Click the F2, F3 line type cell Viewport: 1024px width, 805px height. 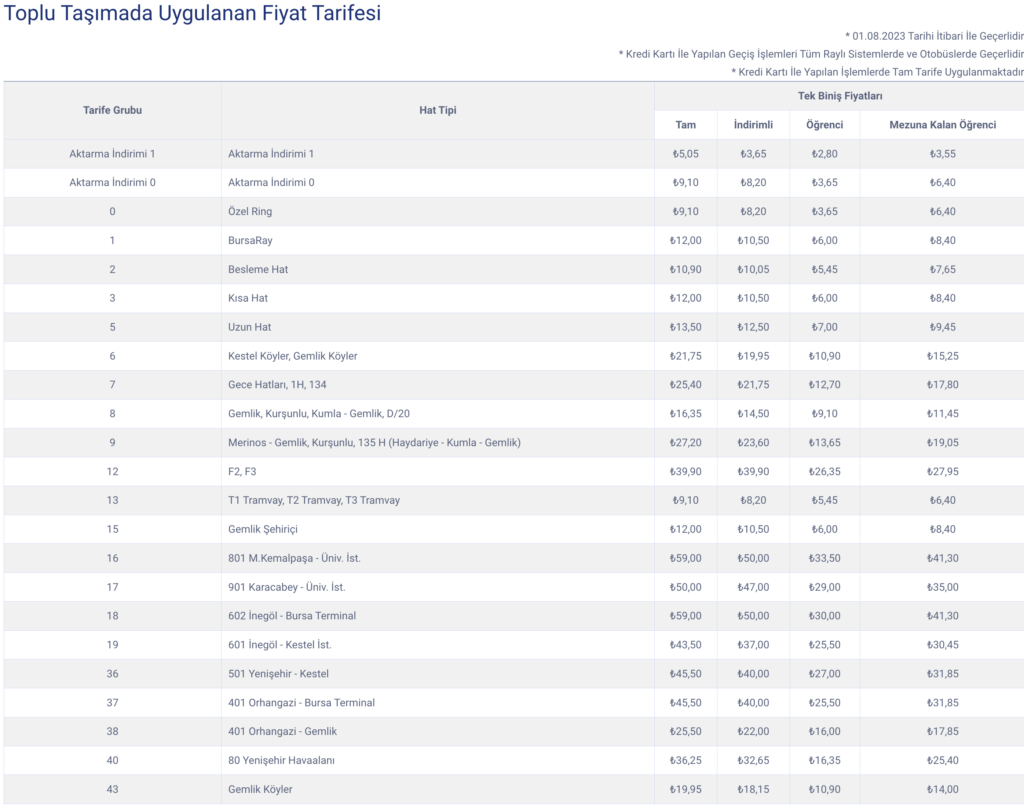(x=243, y=471)
